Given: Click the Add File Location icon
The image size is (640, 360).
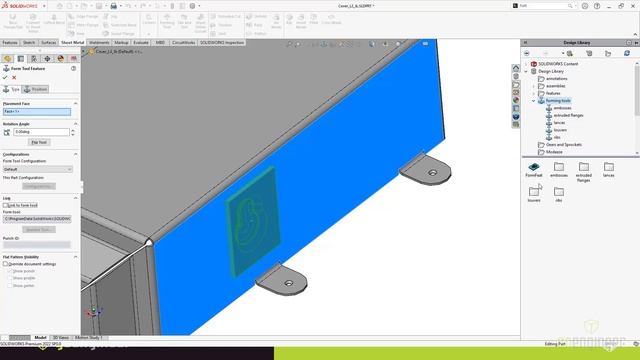Looking at the screenshot, I should pos(589,53).
